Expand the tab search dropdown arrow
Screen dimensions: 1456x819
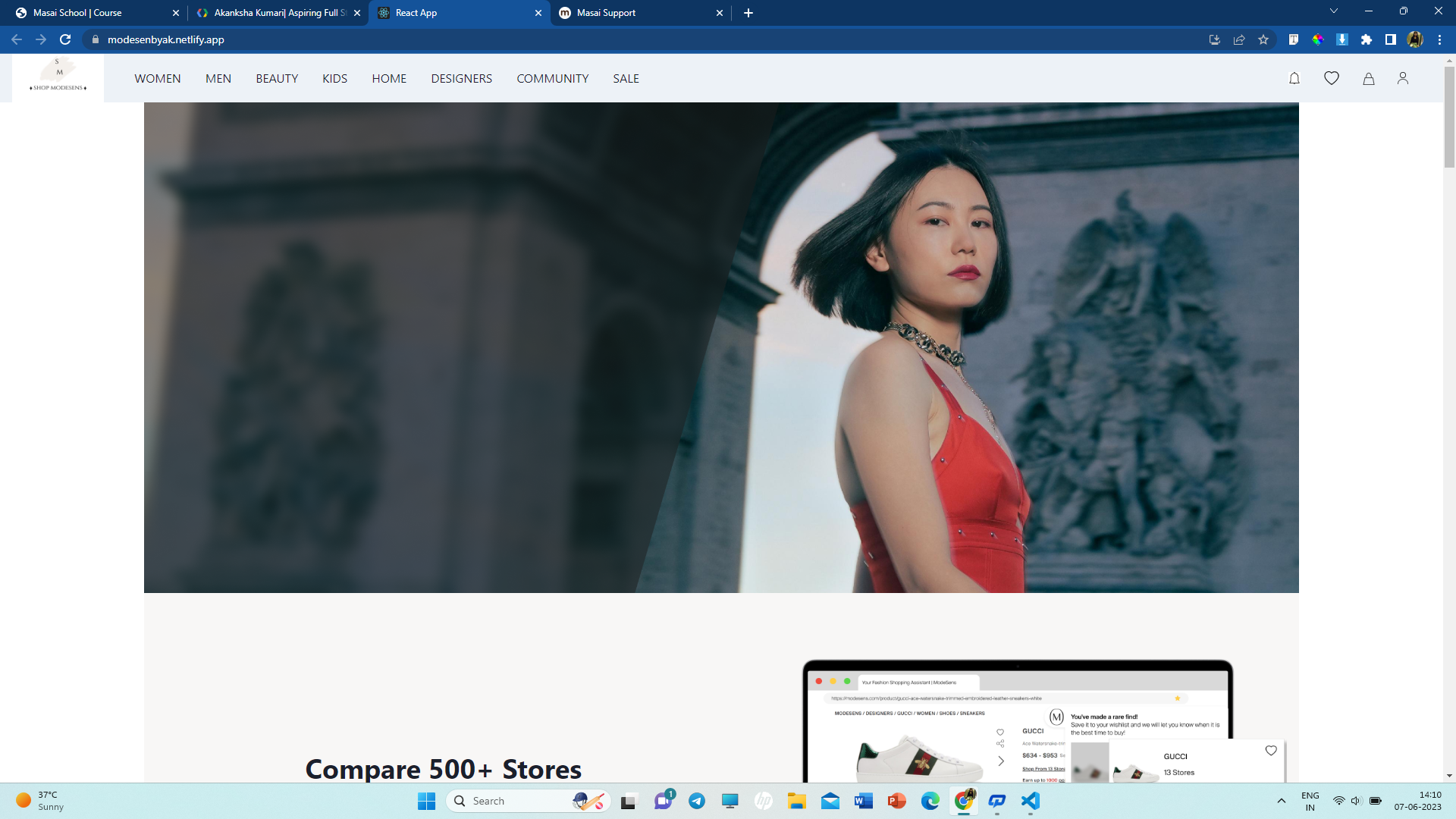pos(1334,11)
